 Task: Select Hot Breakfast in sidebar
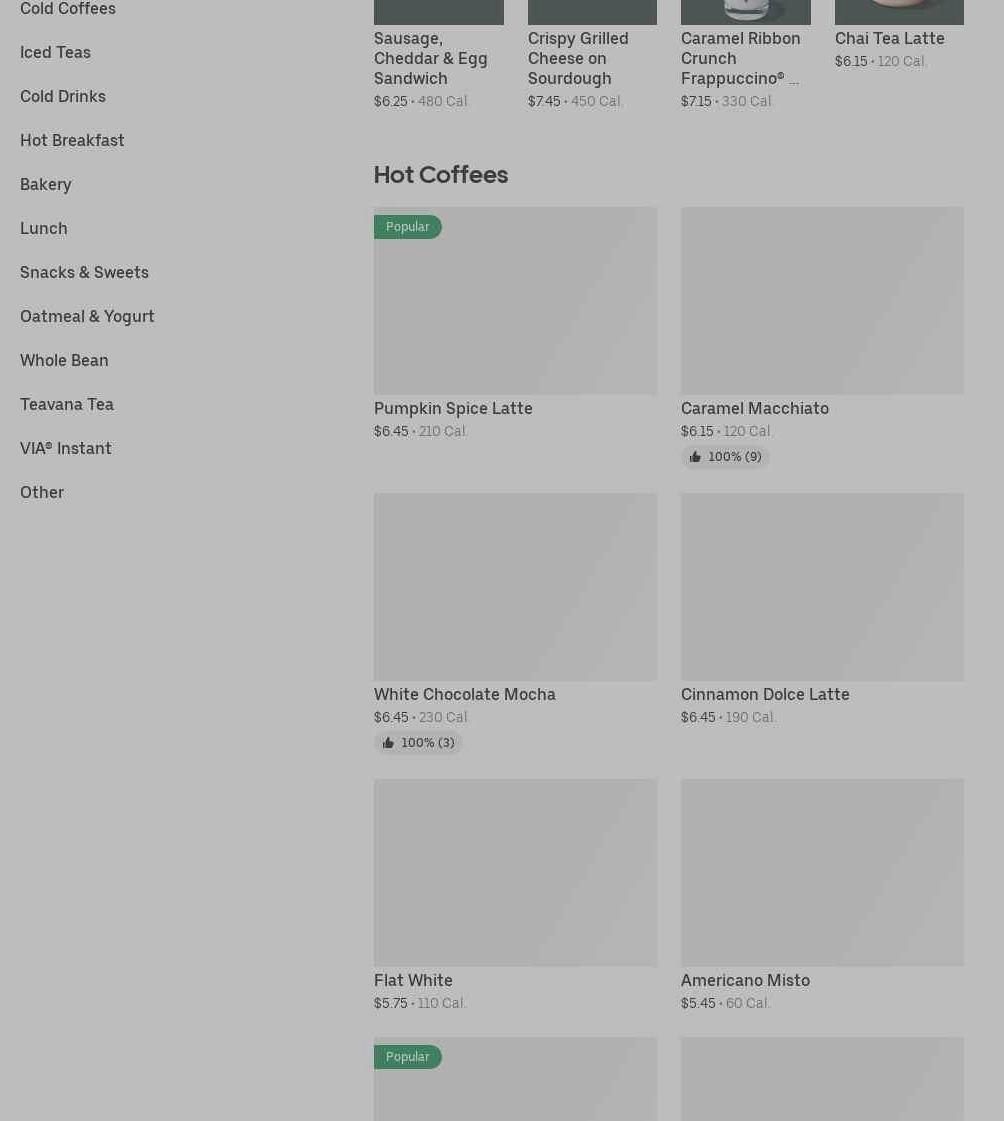[72, 140]
